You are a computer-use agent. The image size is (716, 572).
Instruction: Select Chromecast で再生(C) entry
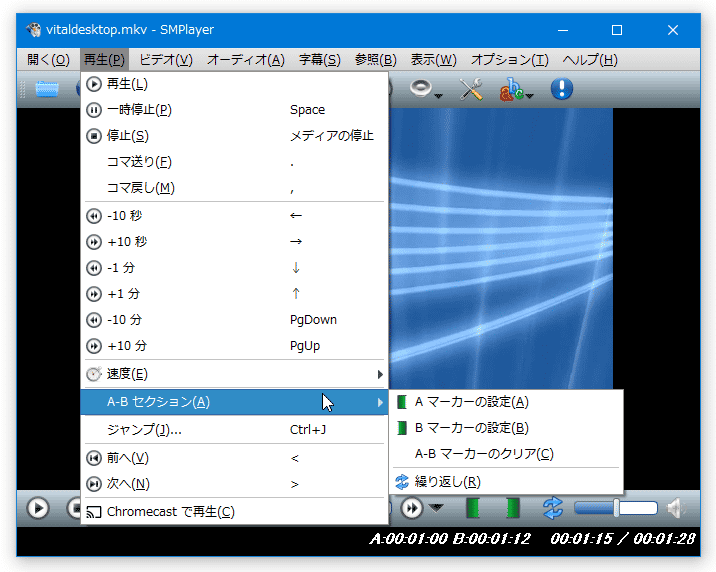coord(234,512)
